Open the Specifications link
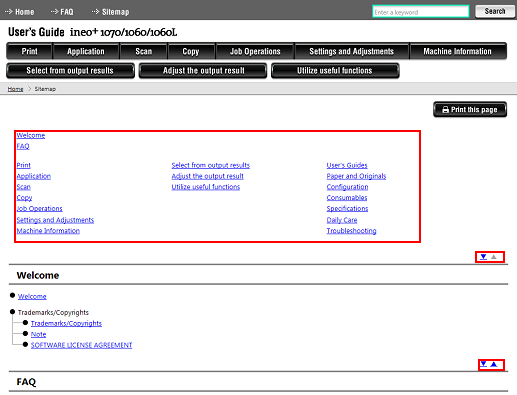Image resolution: width=517 pixels, height=395 pixels. point(347,209)
